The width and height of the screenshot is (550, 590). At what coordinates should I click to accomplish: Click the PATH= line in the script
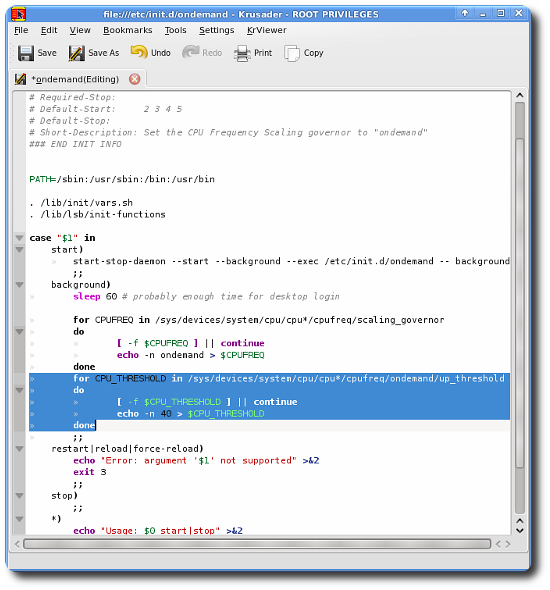(122, 179)
